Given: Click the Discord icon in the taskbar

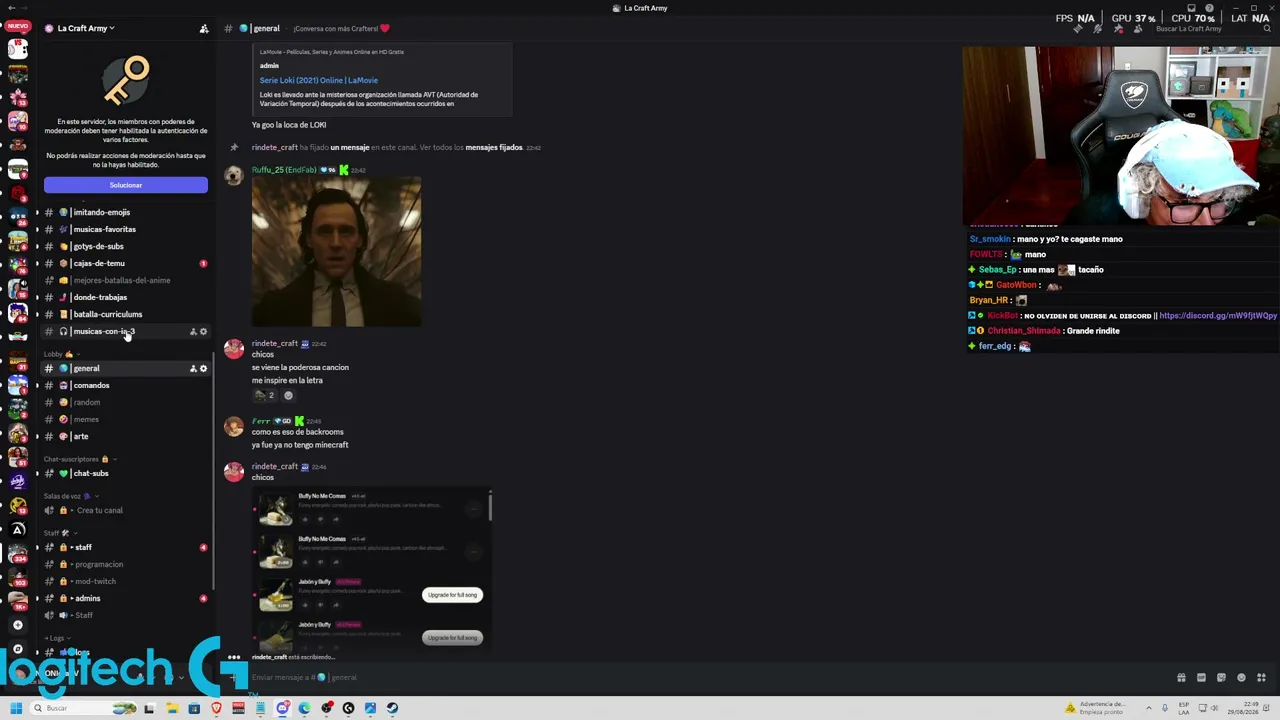Looking at the screenshot, I should click(282, 708).
